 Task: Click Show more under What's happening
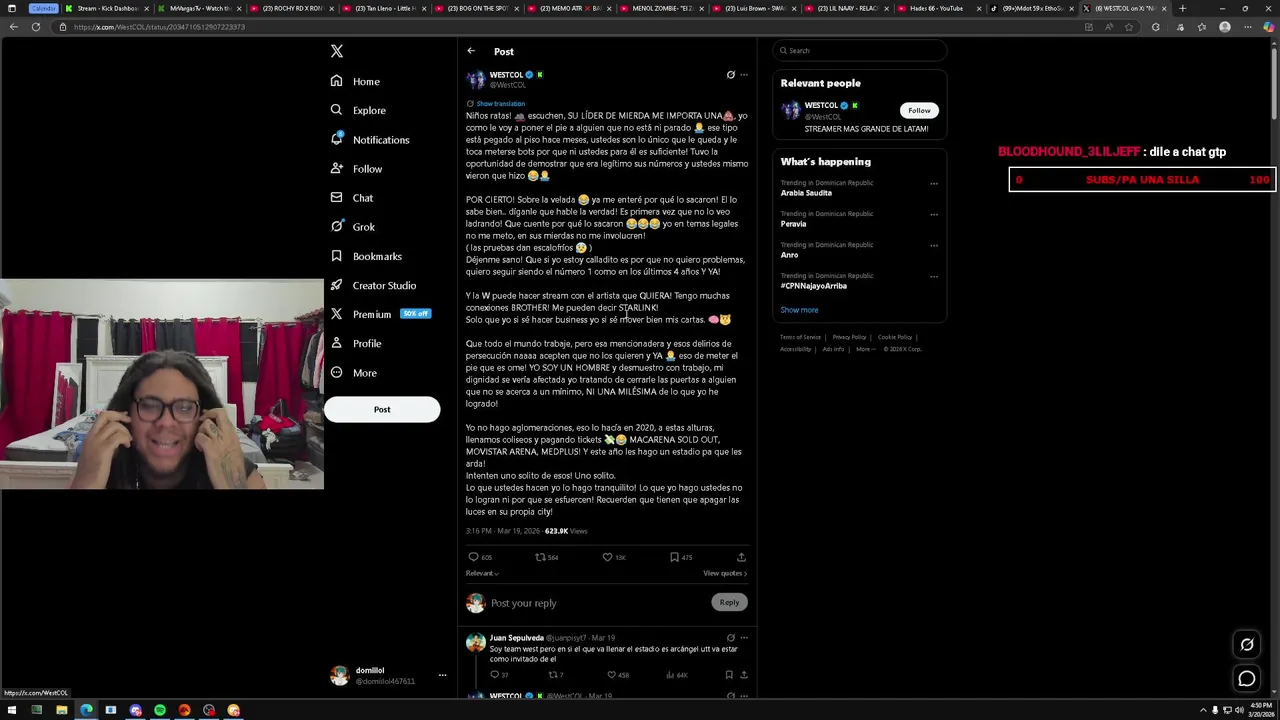tap(799, 310)
